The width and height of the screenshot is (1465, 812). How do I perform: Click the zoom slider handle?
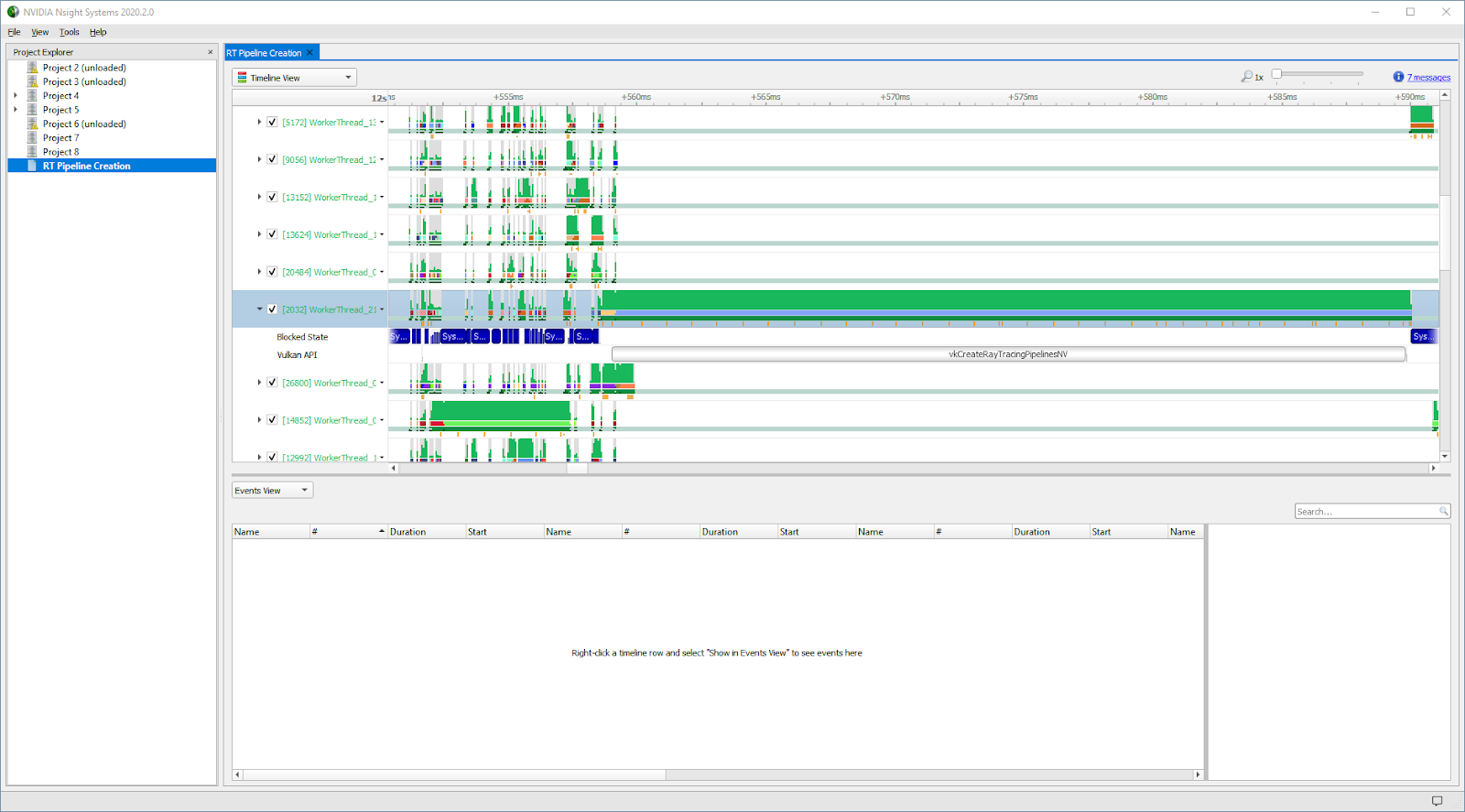click(x=1276, y=74)
